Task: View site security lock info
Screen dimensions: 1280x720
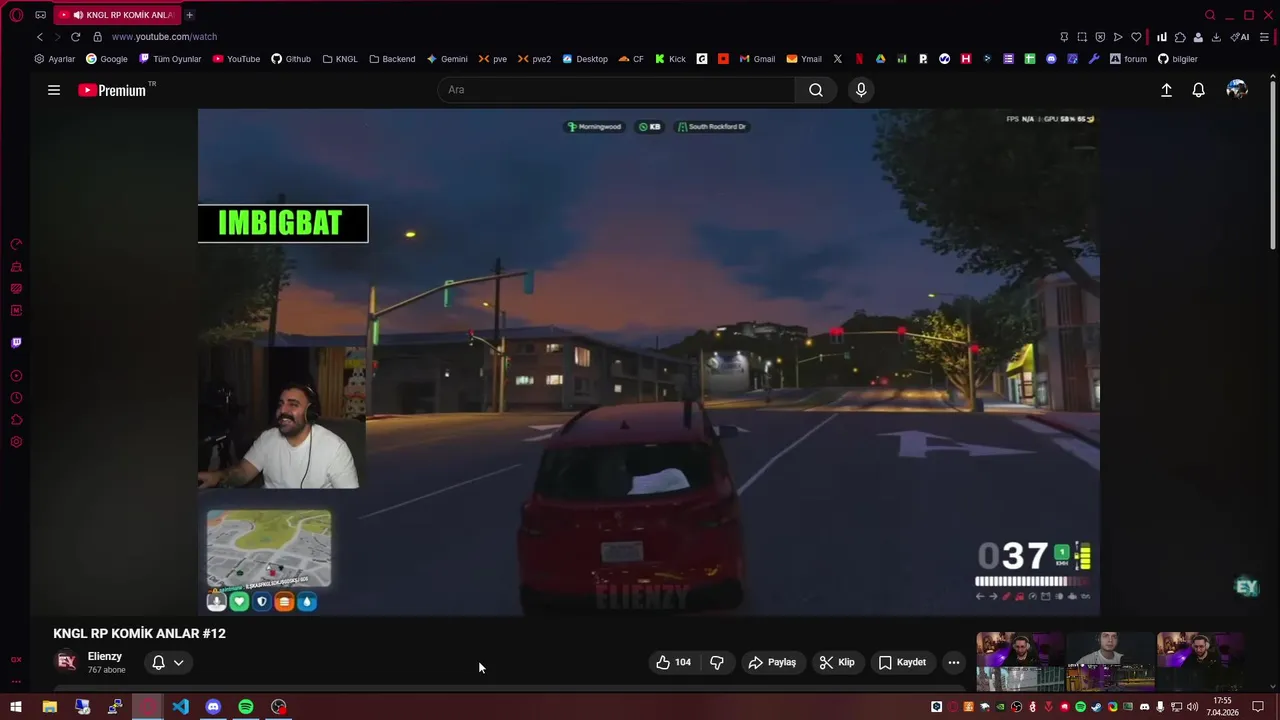Action: [97, 37]
